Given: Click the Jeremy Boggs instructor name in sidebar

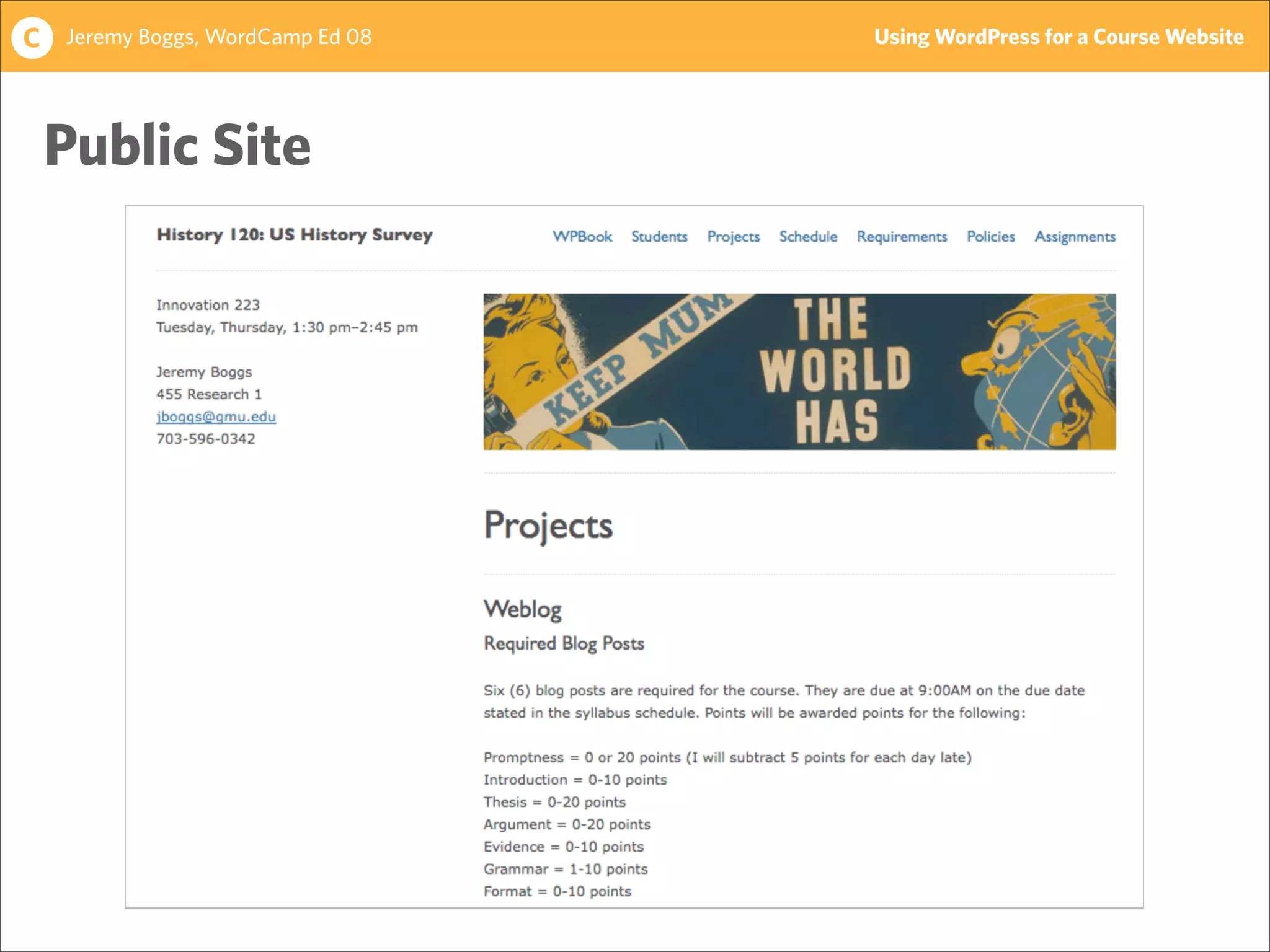Looking at the screenshot, I should click(204, 372).
